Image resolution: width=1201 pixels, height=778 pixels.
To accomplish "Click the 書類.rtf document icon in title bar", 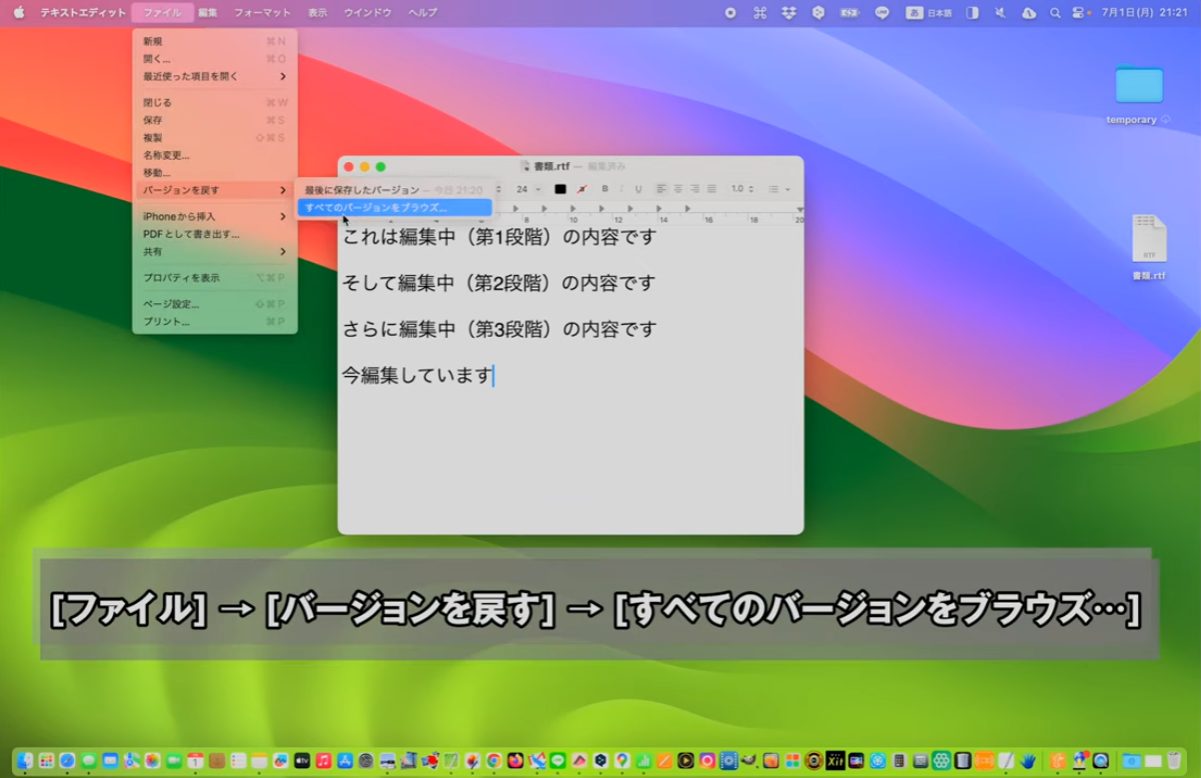I will point(526,167).
